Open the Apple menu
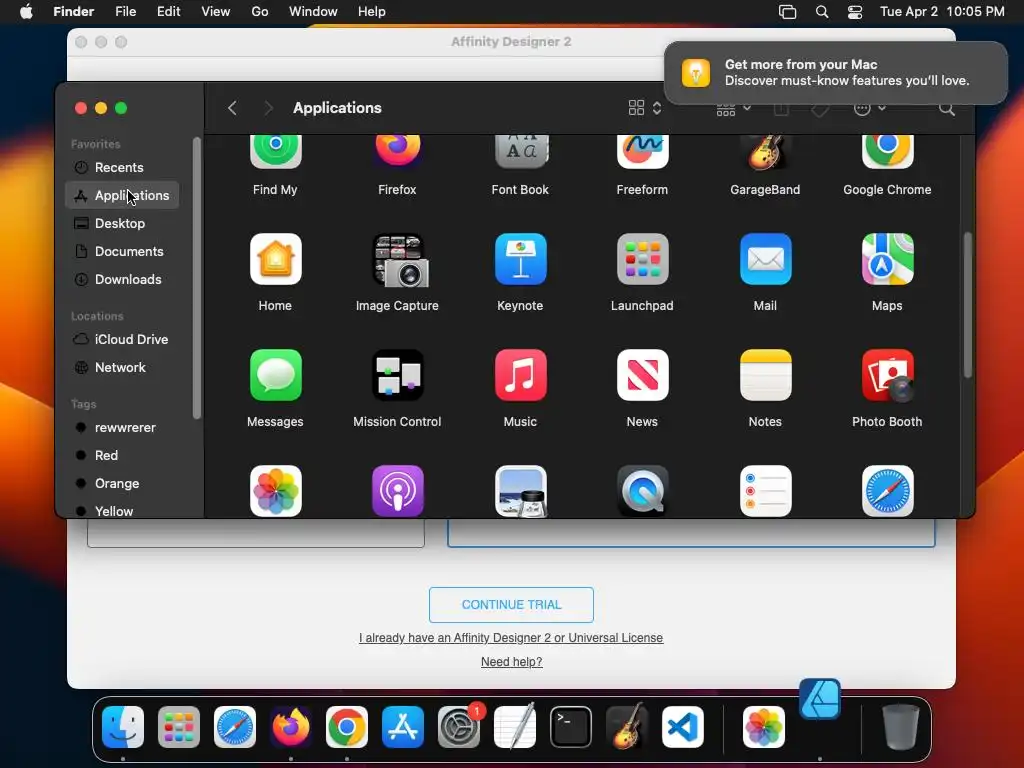Image resolution: width=1024 pixels, height=768 pixels. [x=26, y=12]
